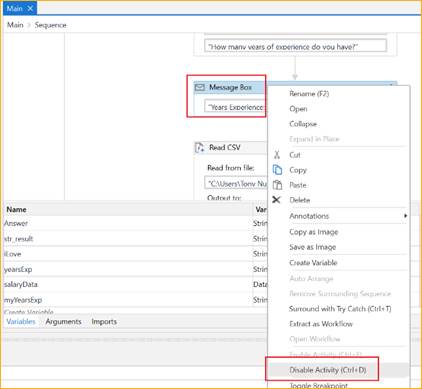This screenshot has width=422, height=389.
Task: Choose Extract as Workflow
Action: (321, 324)
